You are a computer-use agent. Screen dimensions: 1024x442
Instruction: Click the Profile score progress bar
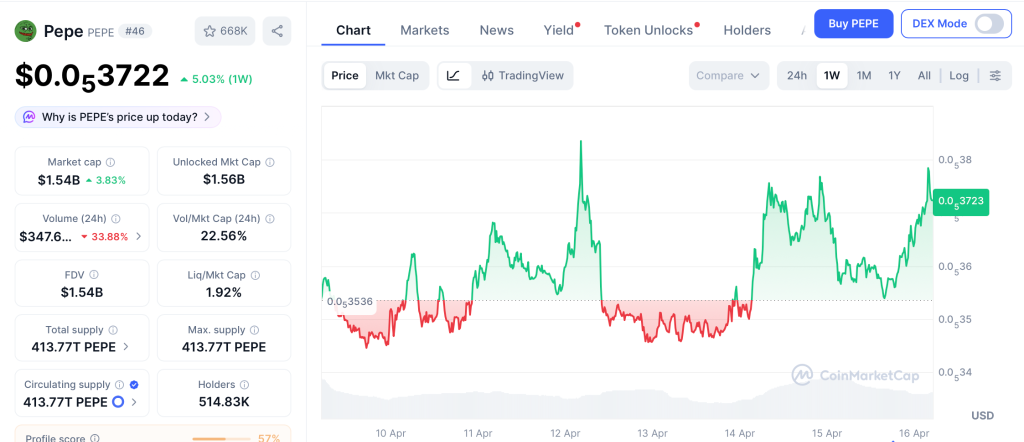pos(222,438)
